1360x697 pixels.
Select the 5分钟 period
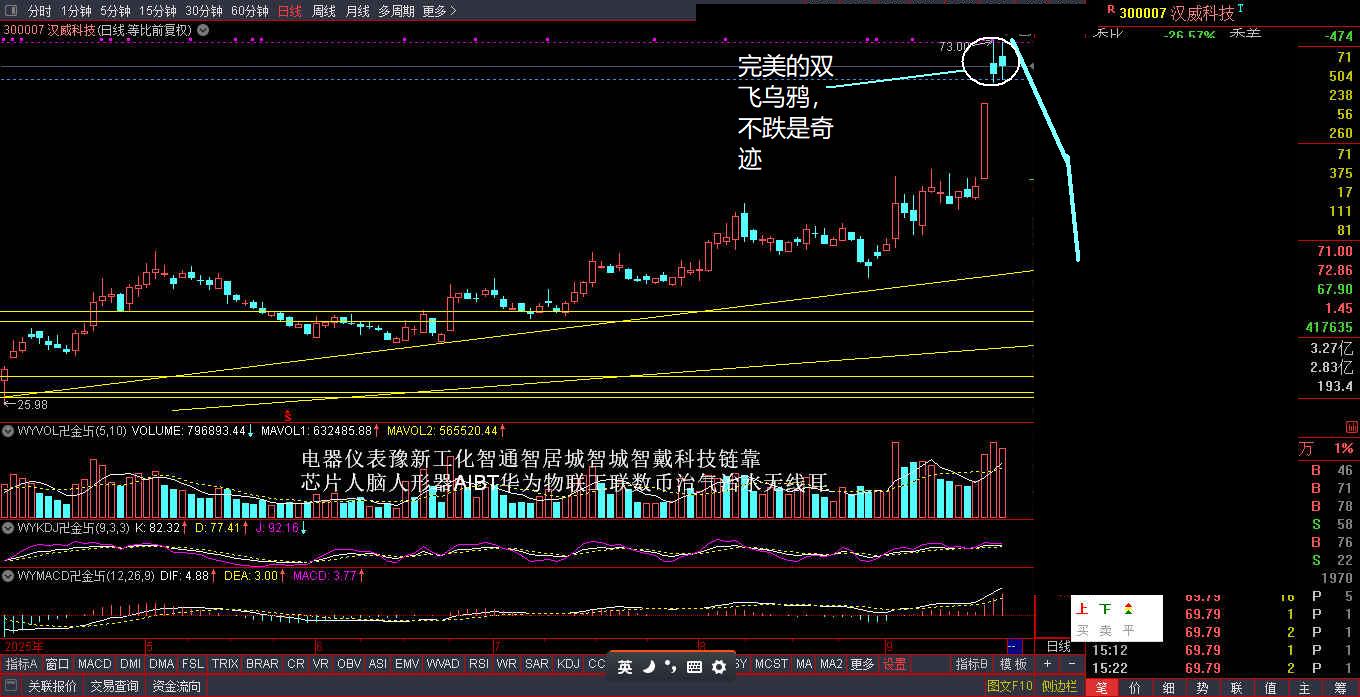(115, 11)
